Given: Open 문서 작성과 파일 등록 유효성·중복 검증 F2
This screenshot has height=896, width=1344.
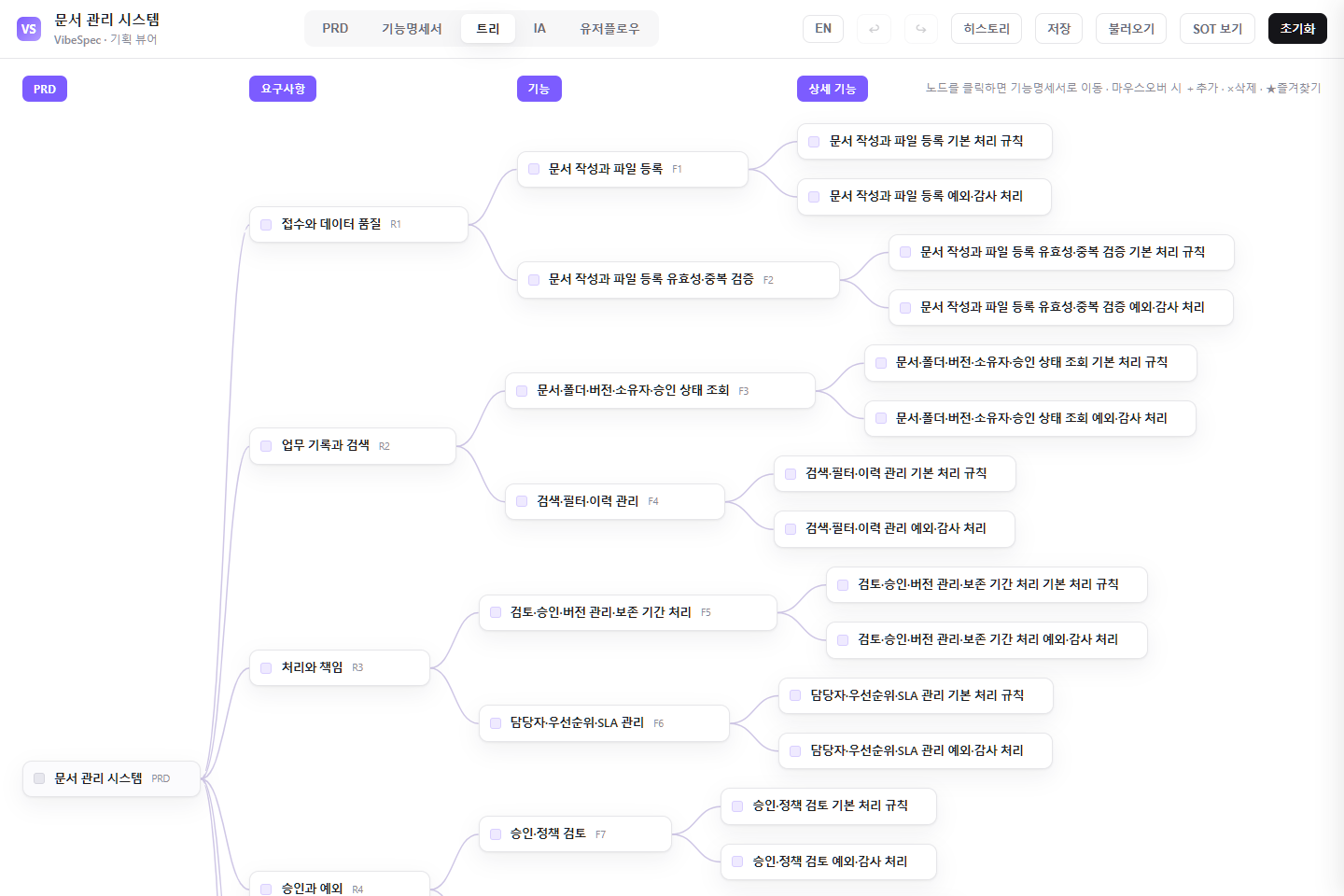Looking at the screenshot, I should click(x=679, y=280).
